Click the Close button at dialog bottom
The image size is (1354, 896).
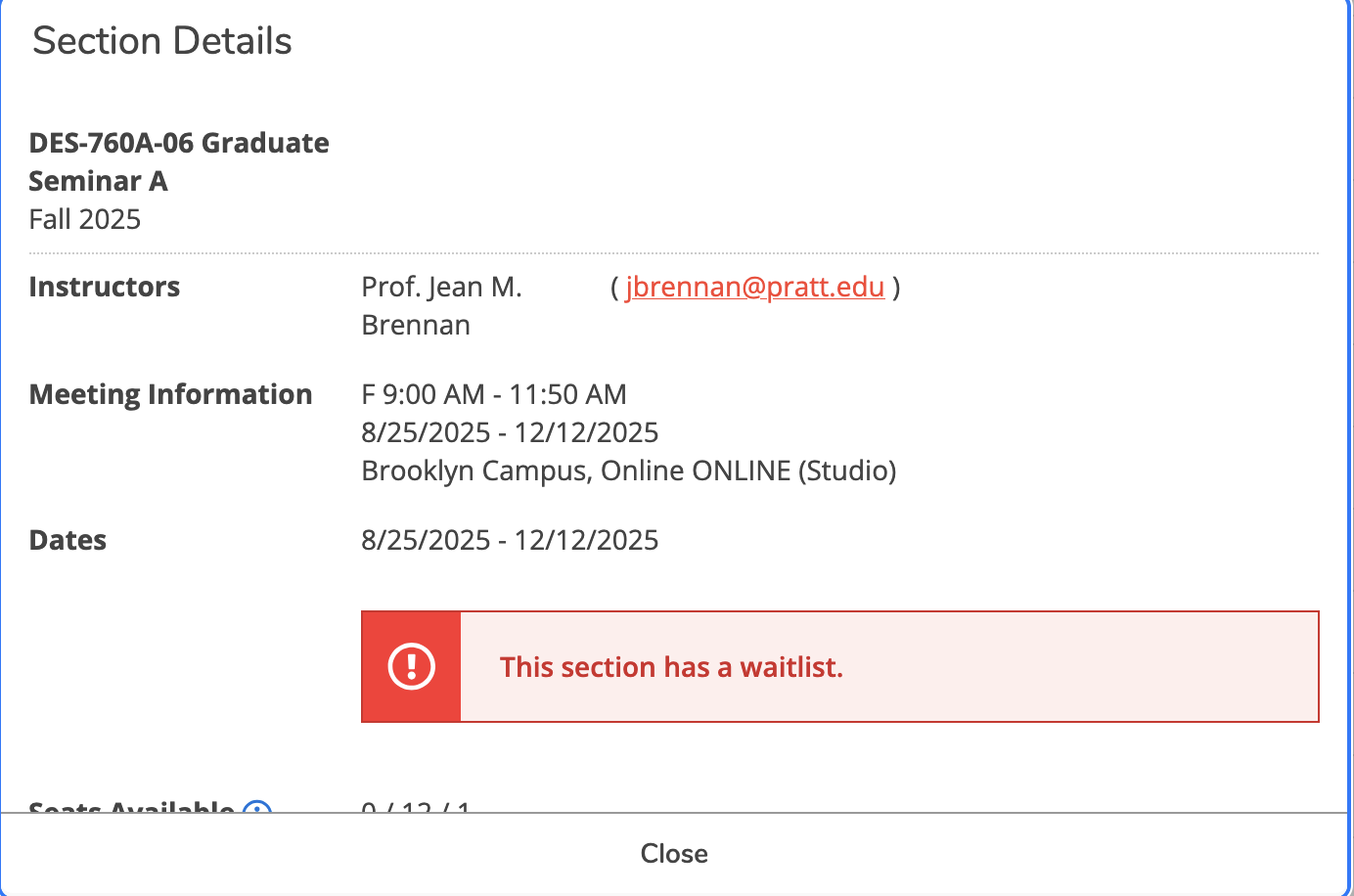pos(674,853)
